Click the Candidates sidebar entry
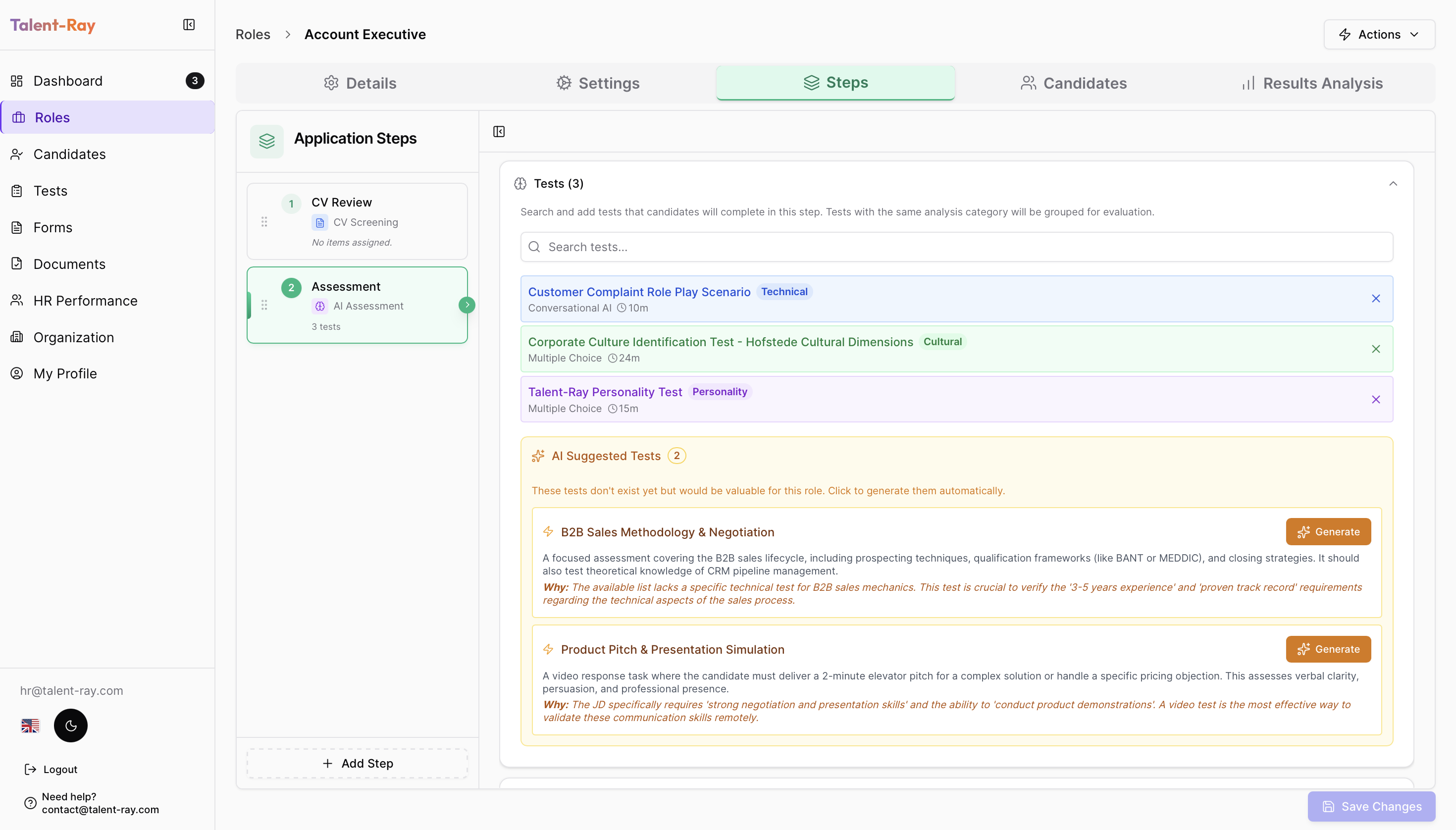This screenshot has width=1456, height=830. 69,154
